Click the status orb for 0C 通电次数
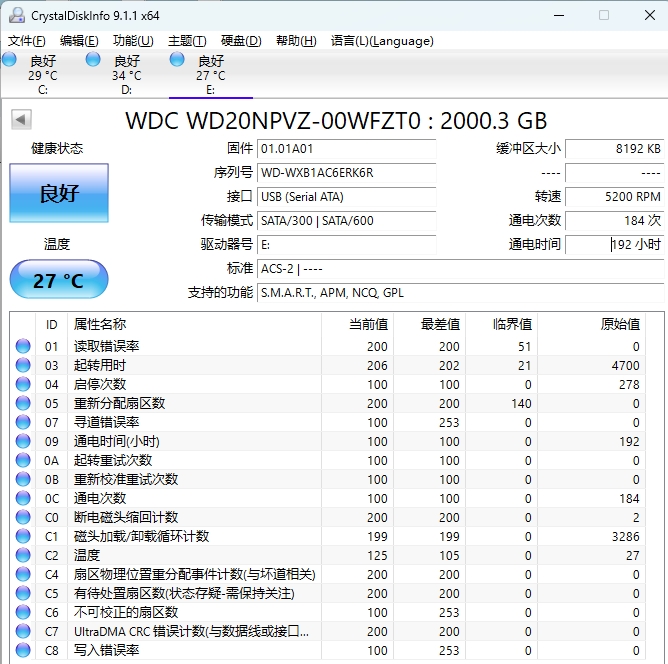Viewport: 668px width, 664px height. pos(23,498)
